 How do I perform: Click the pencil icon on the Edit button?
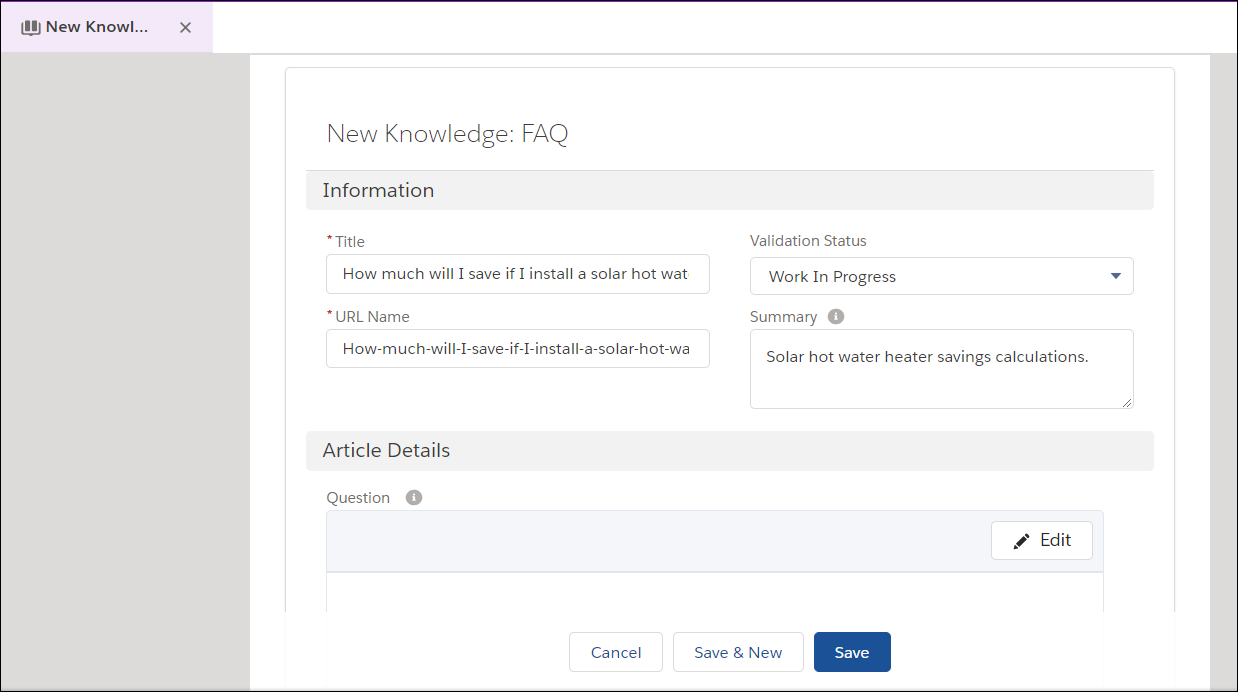coord(1021,541)
